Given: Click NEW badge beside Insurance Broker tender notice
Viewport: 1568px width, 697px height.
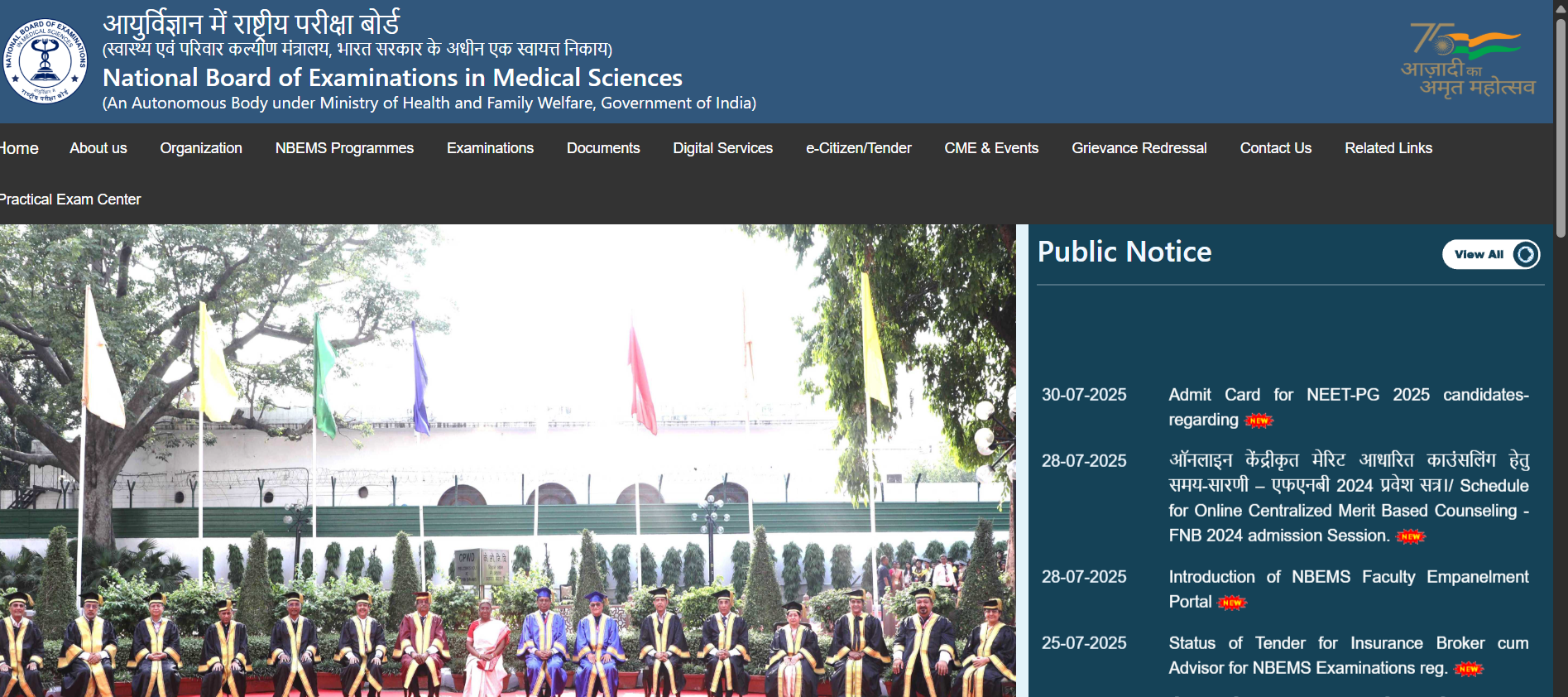Looking at the screenshot, I should [x=1469, y=669].
